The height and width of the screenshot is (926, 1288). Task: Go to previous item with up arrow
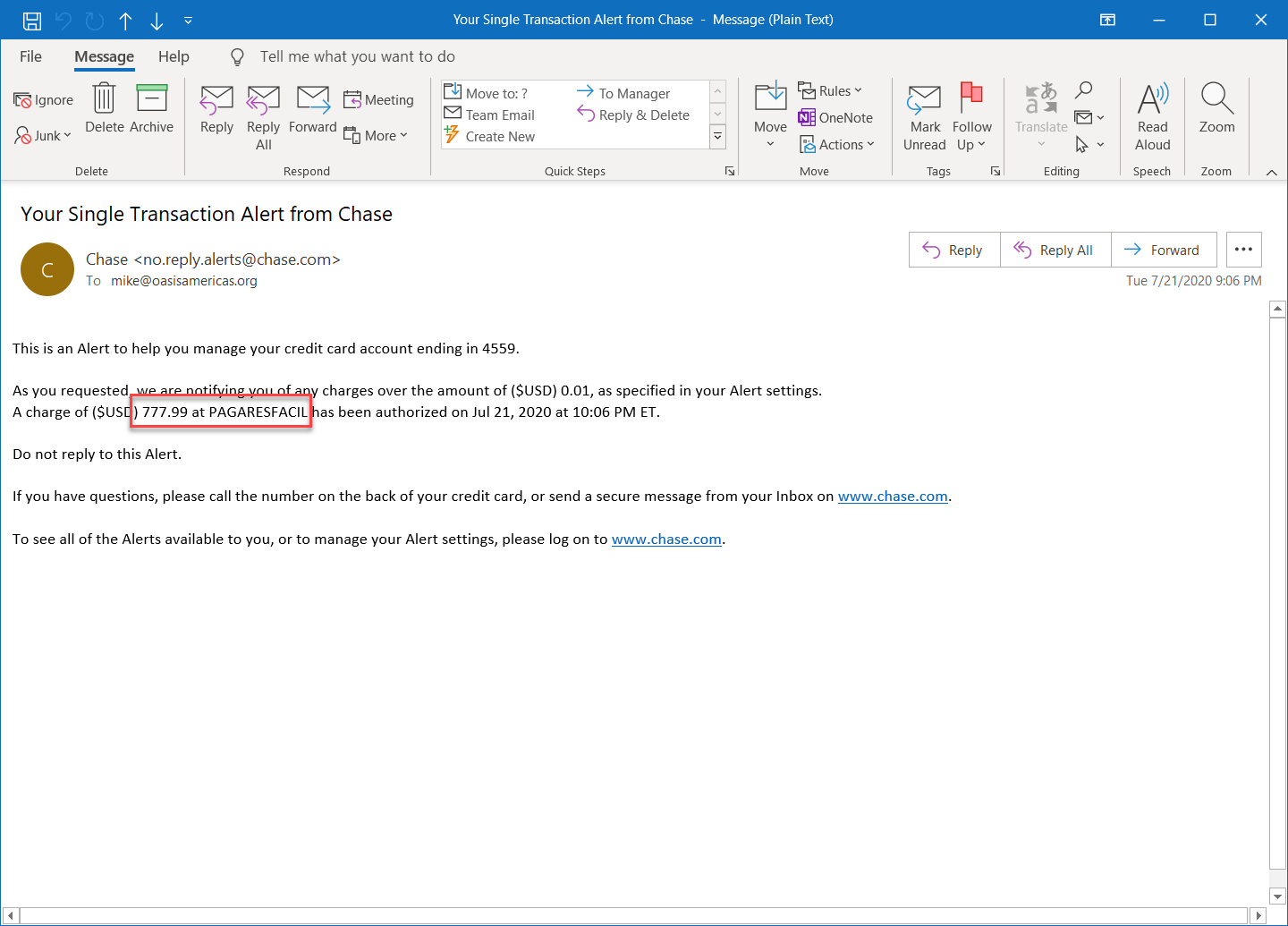pyautogui.click(x=125, y=21)
